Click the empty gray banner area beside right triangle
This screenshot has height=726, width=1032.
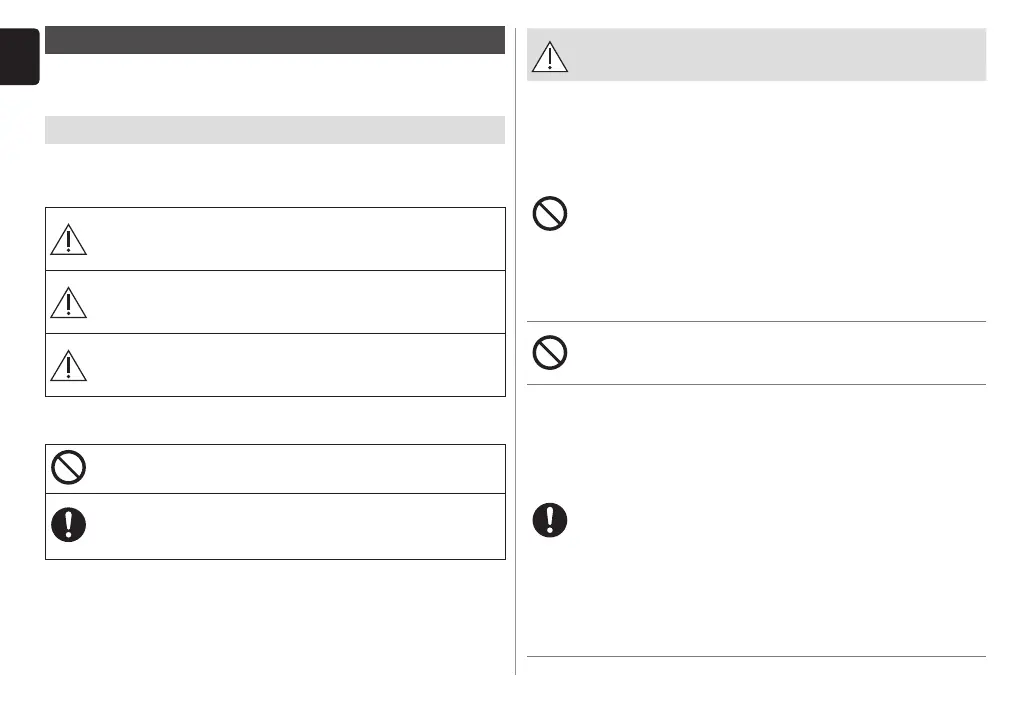coord(777,55)
